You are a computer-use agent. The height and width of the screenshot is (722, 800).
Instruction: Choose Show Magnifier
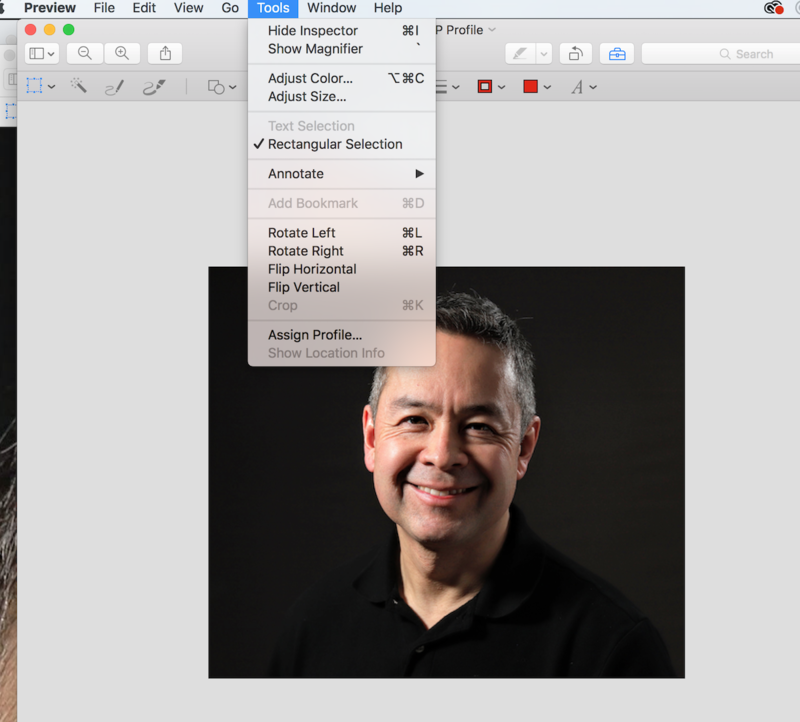pyautogui.click(x=341, y=49)
